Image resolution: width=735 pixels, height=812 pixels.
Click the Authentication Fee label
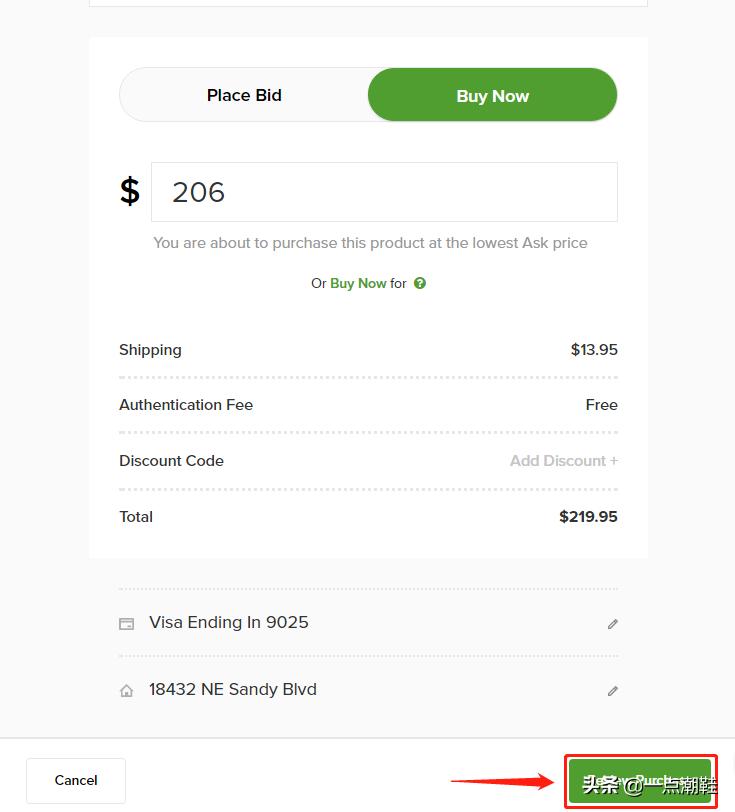coord(186,405)
